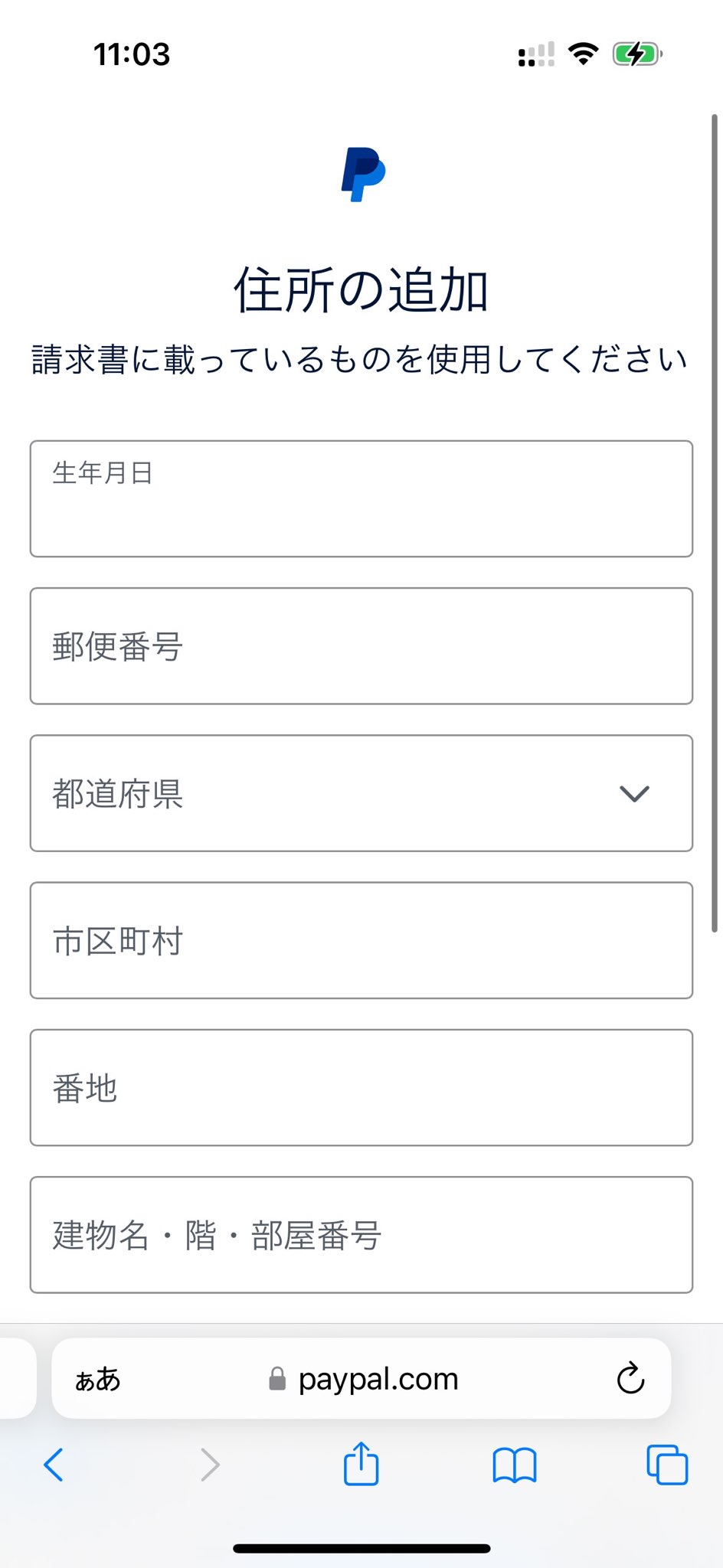The width and height of the screenshot is (723, 1568).
Task: Tap the home indicator bar
Action: tap(361, 1548)
